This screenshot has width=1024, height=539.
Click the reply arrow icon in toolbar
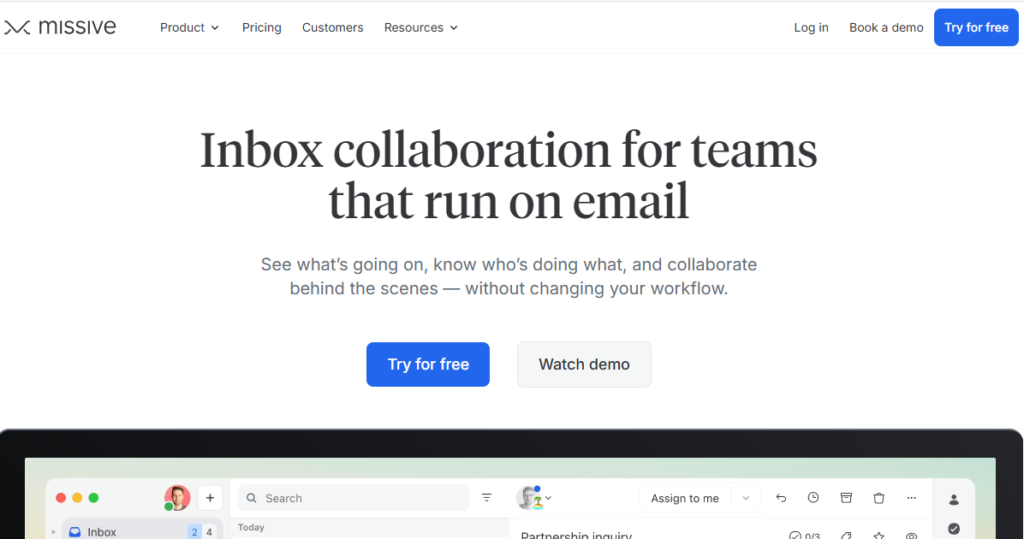coord(781,498)
